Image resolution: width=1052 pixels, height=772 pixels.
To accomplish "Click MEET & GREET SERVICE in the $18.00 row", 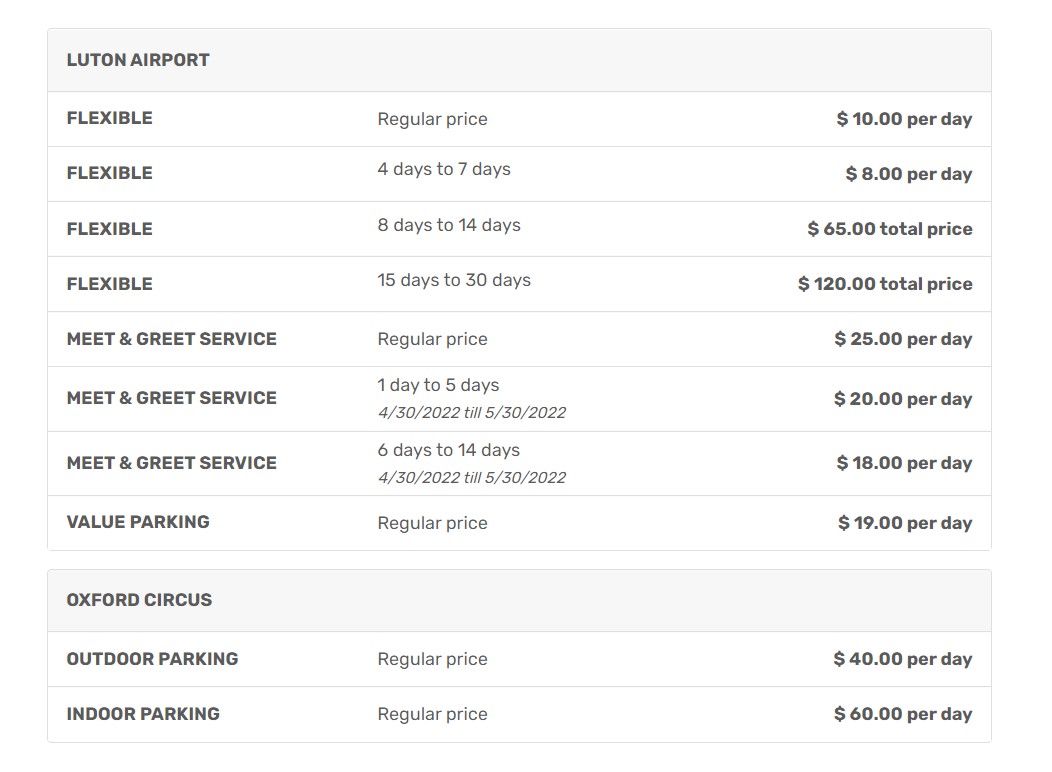I will [x=171, y=463].
